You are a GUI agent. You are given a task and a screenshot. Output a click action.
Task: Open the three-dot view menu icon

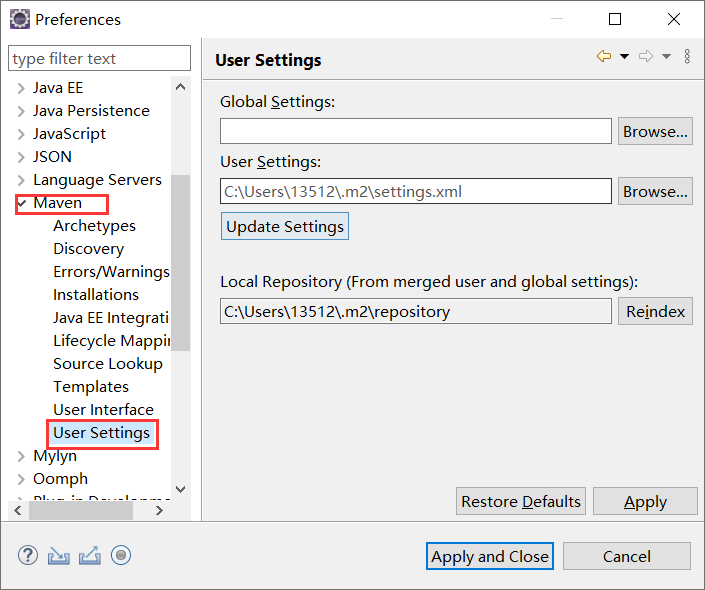click(687, 56)
